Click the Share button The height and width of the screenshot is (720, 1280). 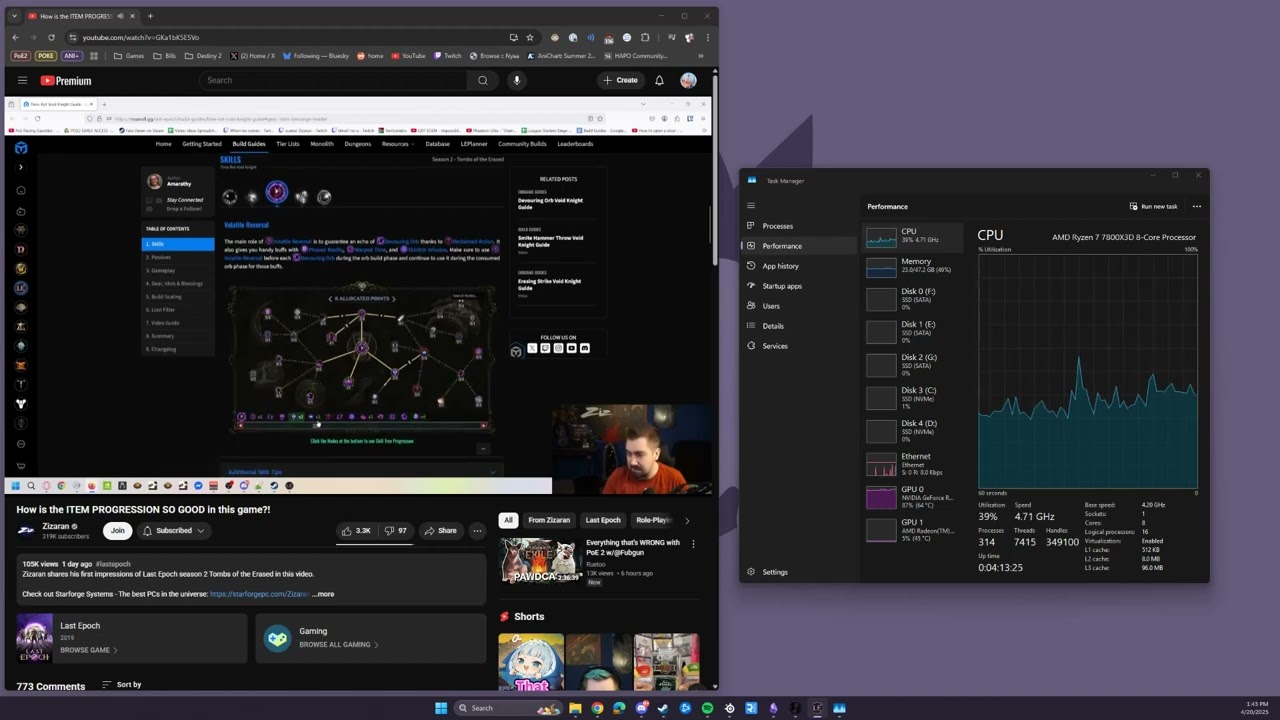[x=440, y=530]
